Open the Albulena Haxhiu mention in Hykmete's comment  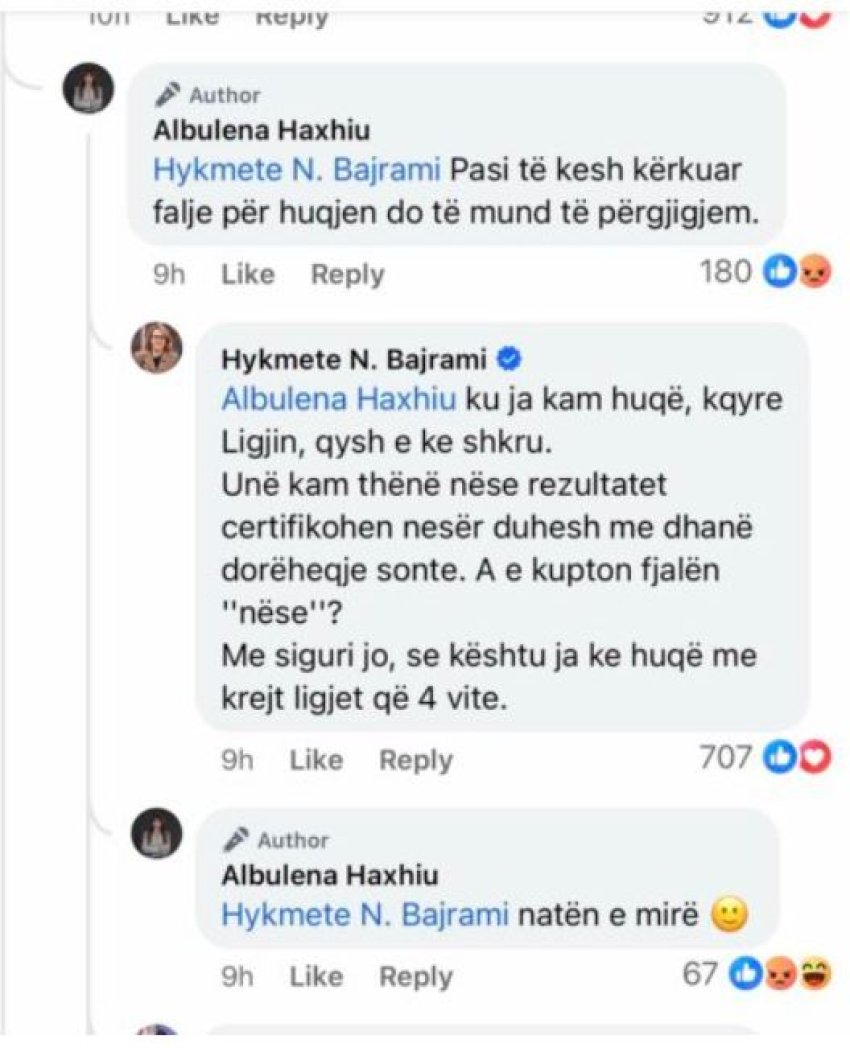[x=338, y=398]
